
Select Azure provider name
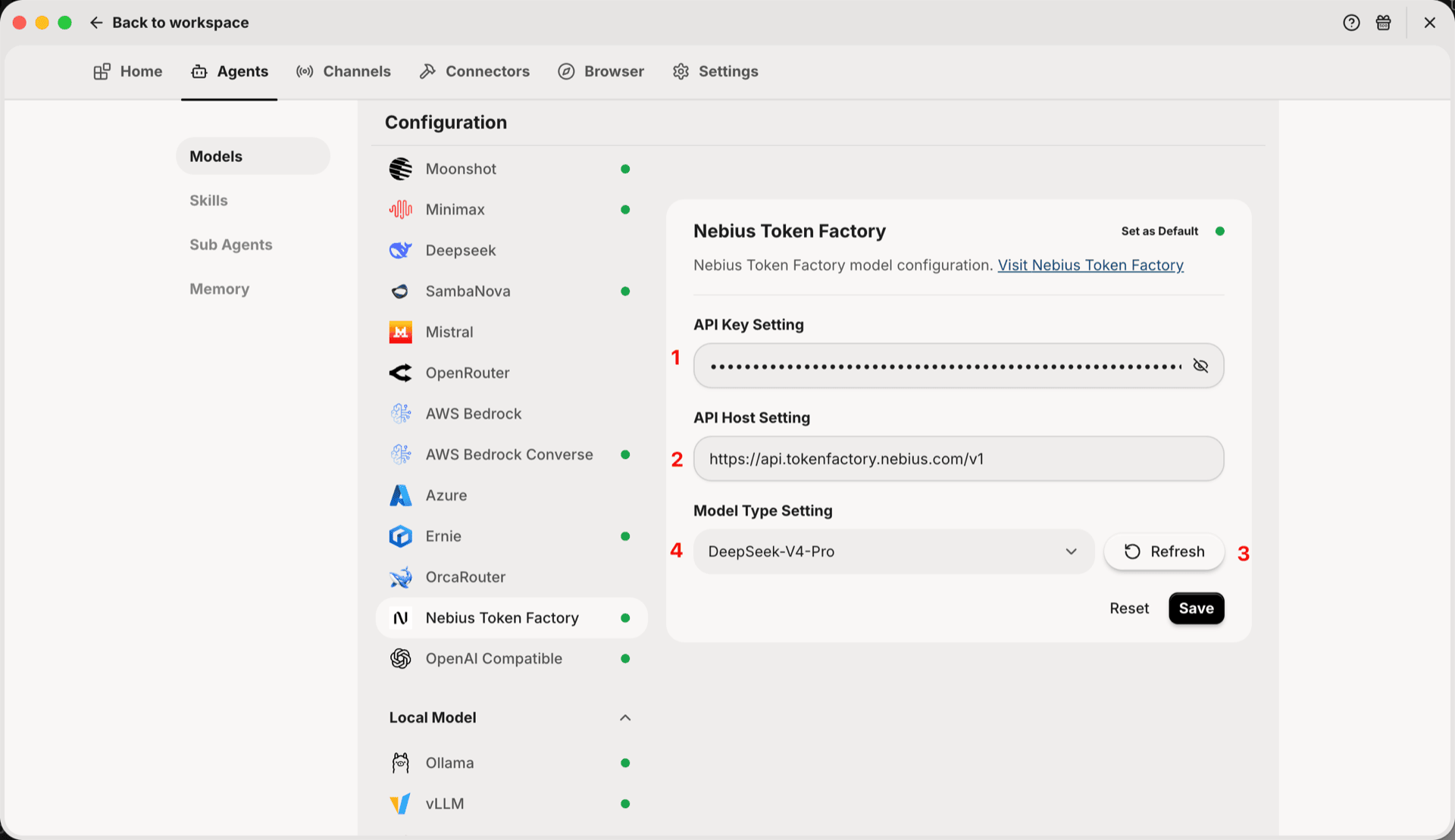446,495
